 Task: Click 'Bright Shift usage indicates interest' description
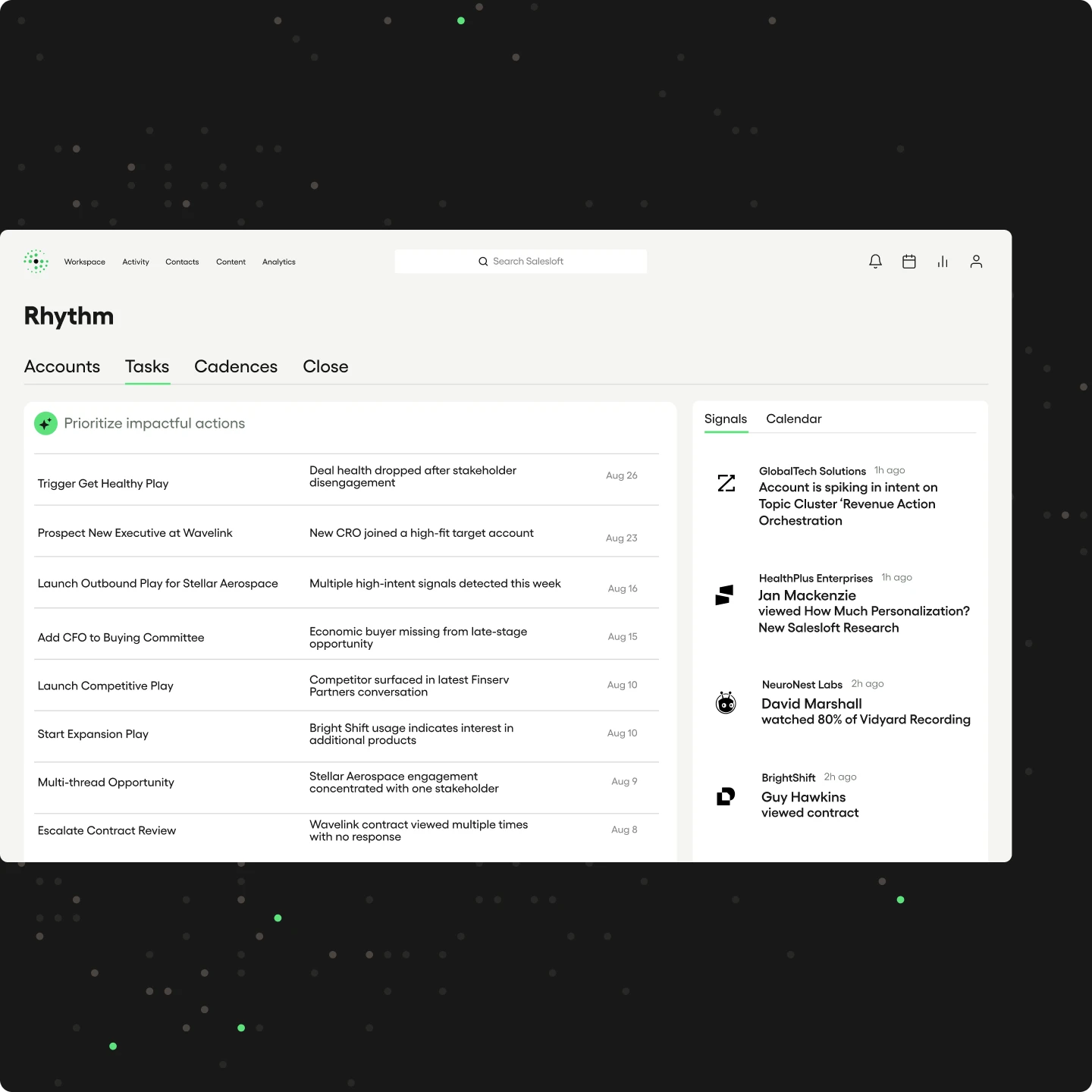tap(412, 734)
